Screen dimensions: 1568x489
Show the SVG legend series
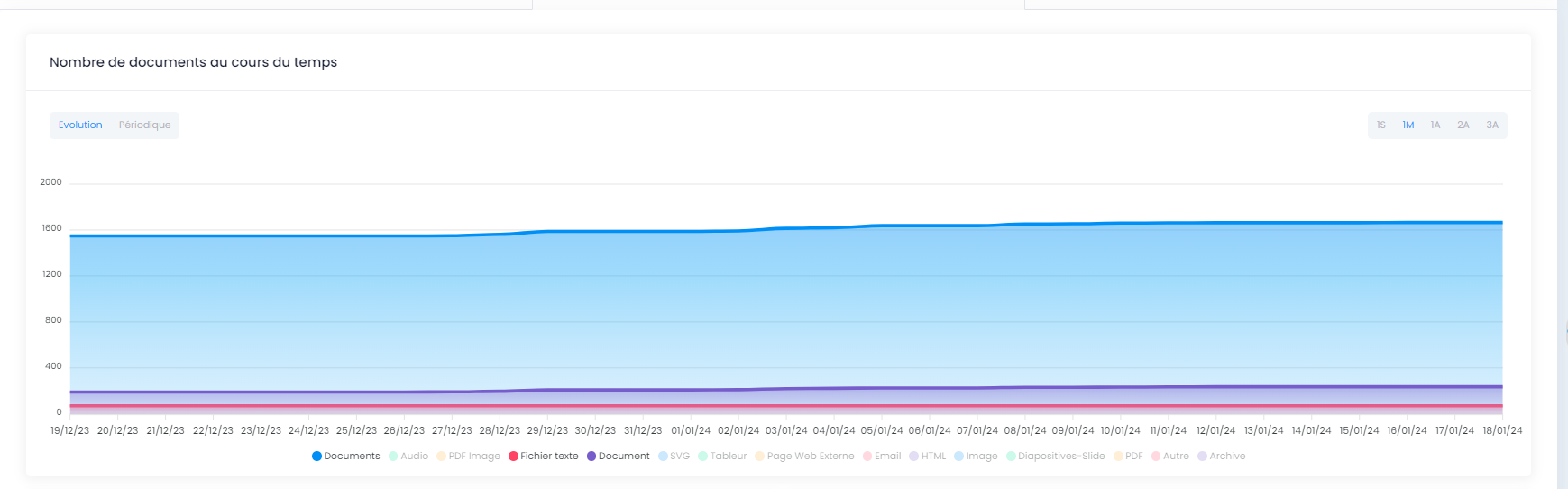pyautogui.click(x=674, y=457)
